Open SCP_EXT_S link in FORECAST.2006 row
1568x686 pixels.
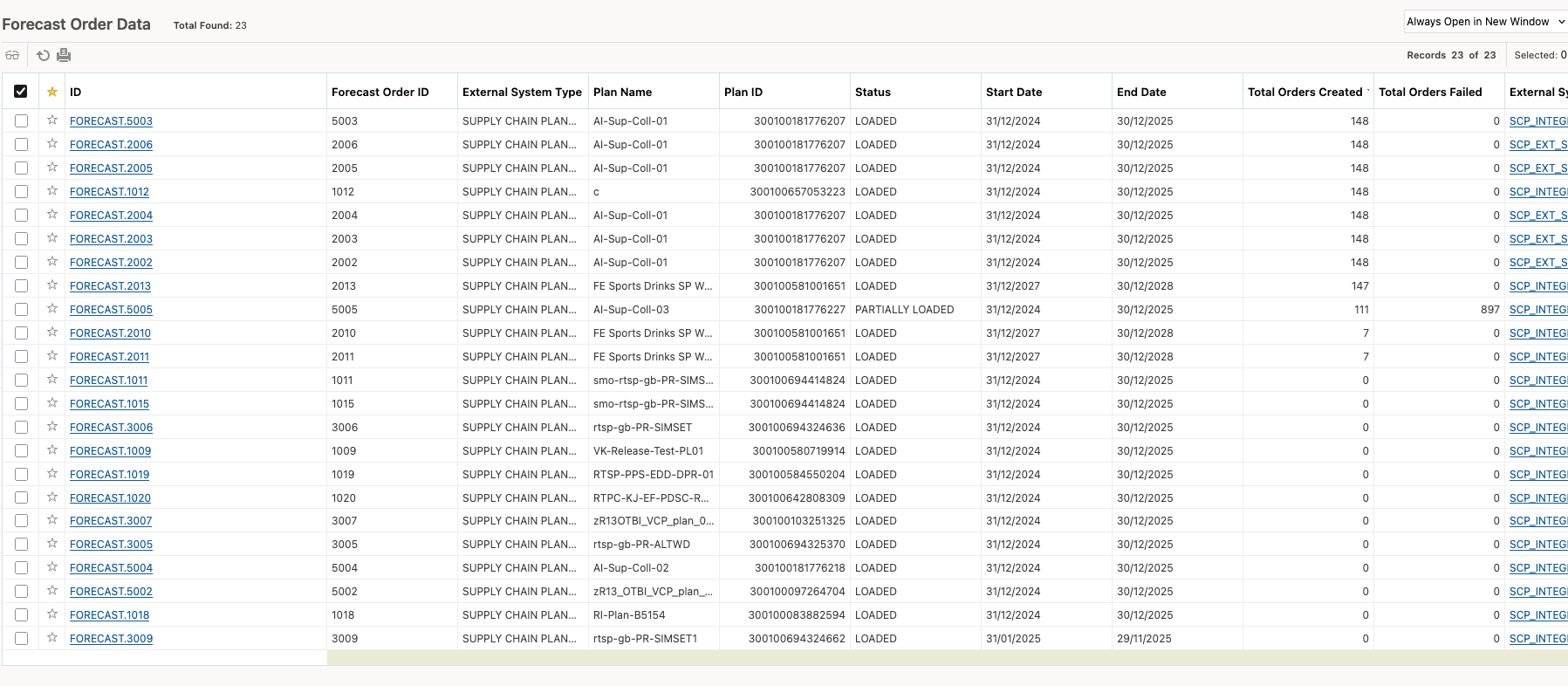tap(1538, 145)
